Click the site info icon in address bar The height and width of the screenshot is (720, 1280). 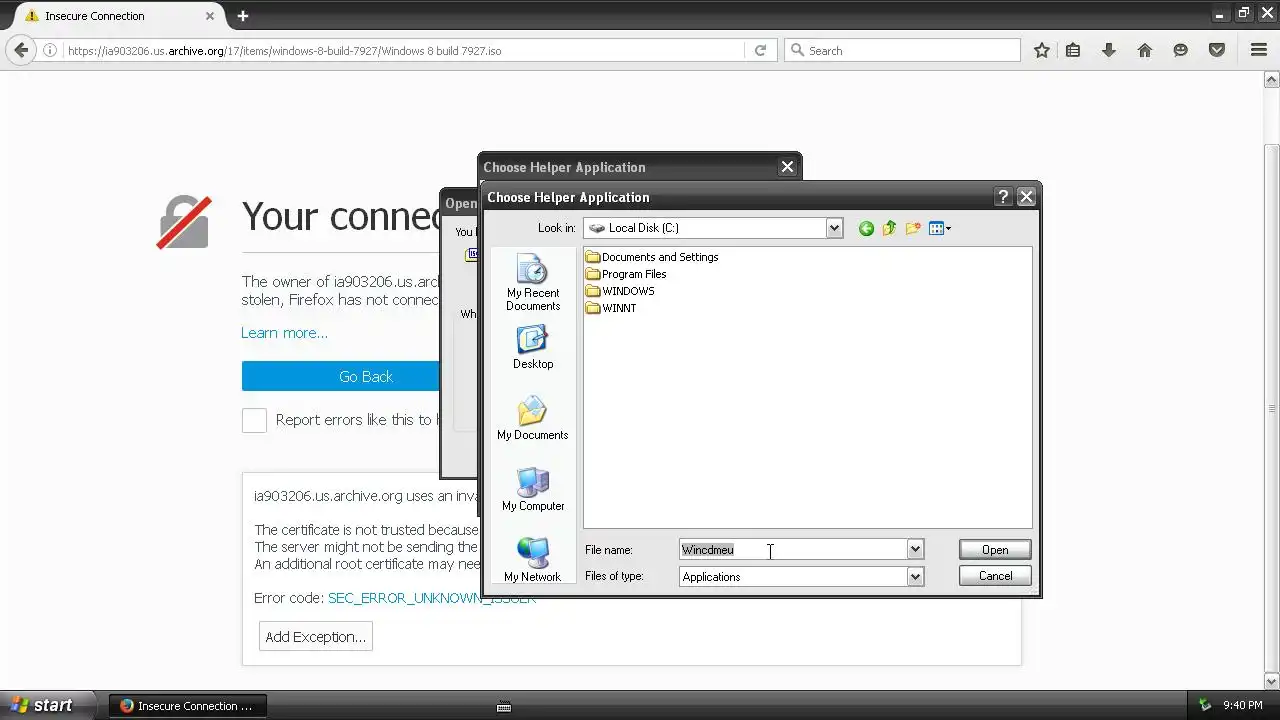(49, 50)
